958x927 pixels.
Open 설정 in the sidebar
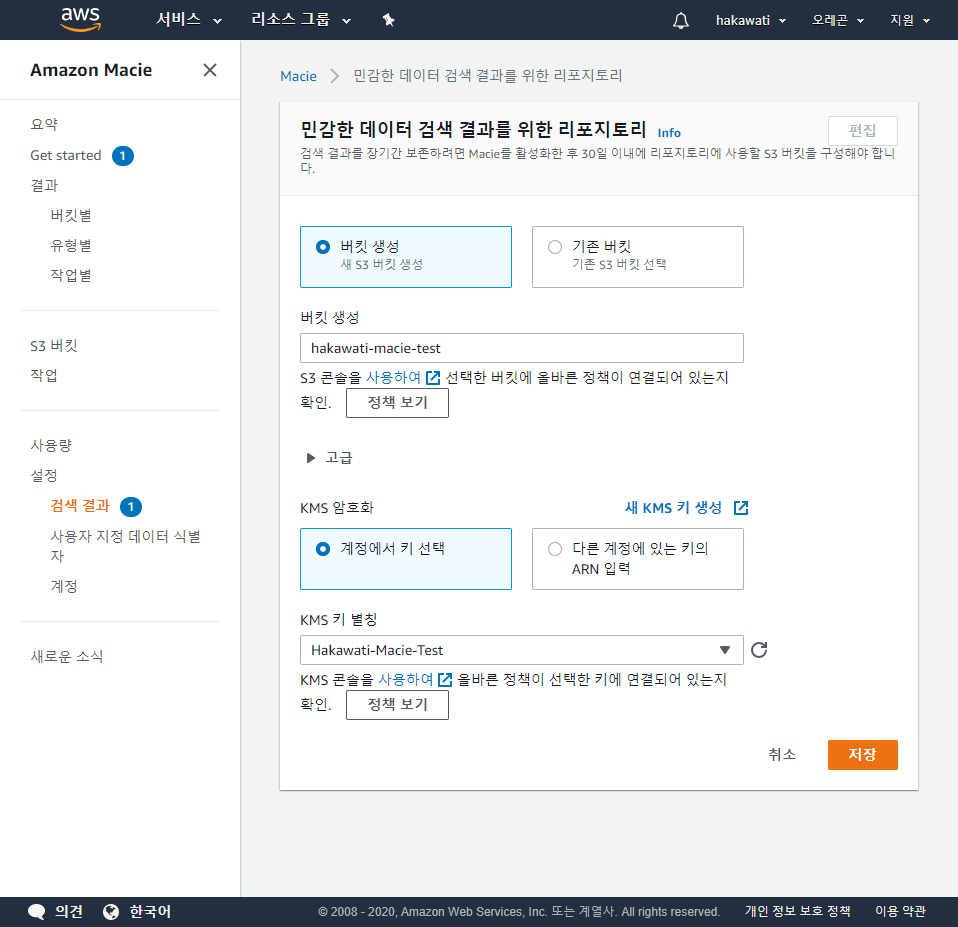click(x=44, y=475)
